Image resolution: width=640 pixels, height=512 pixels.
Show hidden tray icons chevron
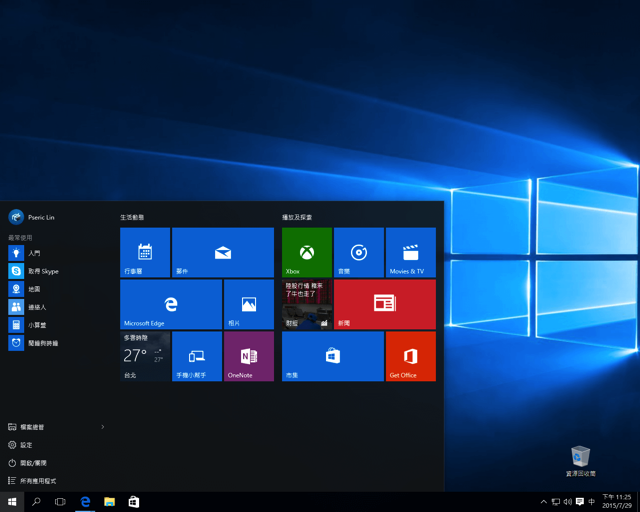(544, 502)
